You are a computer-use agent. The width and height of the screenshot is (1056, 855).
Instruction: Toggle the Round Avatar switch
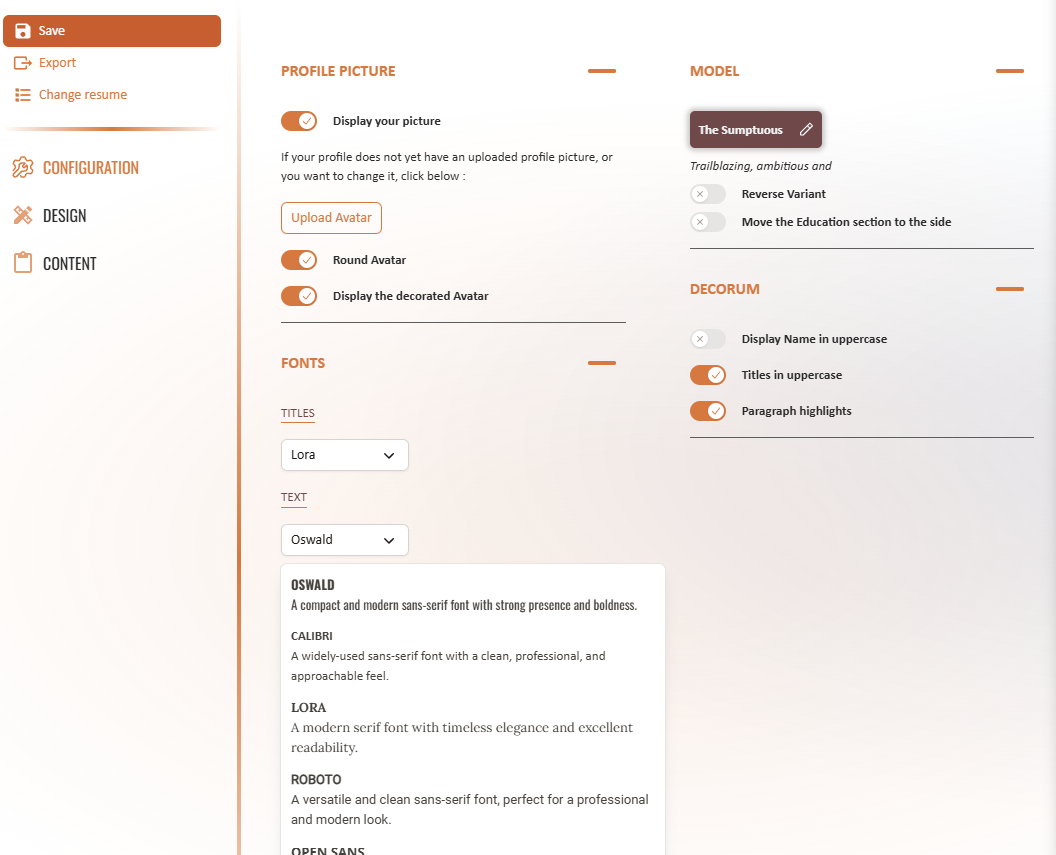tap(299, 260)
